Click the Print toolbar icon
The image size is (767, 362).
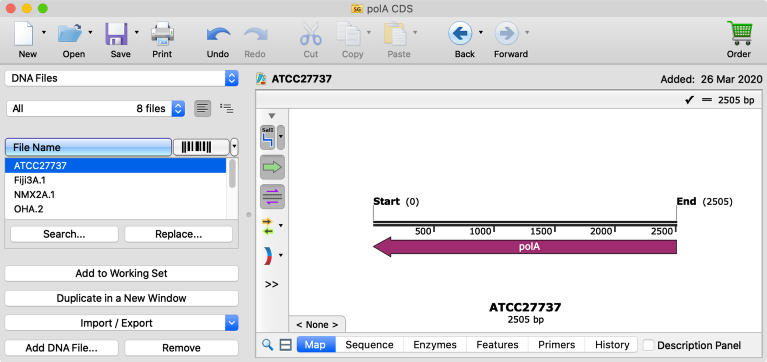162,34
